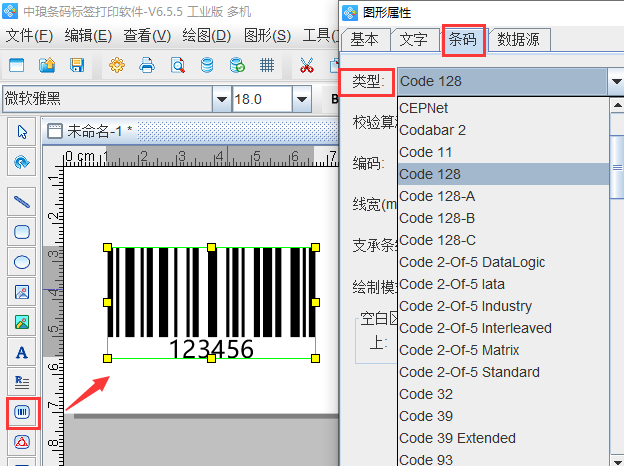Choose the rounded rectangle tool
Viewport: 624px width, 466px height.
(x=21, y=231)
